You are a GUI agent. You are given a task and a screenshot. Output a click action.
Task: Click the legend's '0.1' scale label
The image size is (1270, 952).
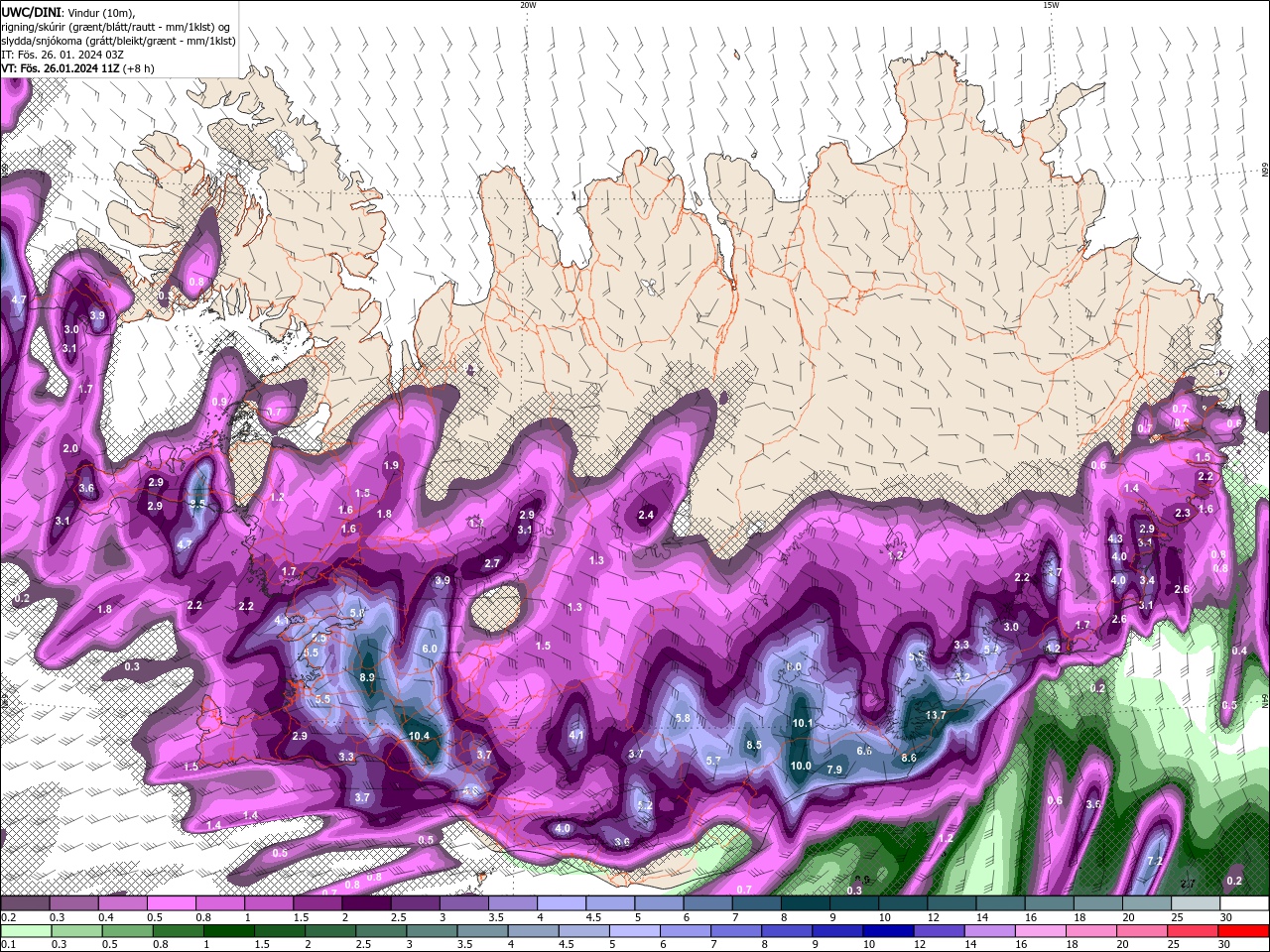(7, 945)
